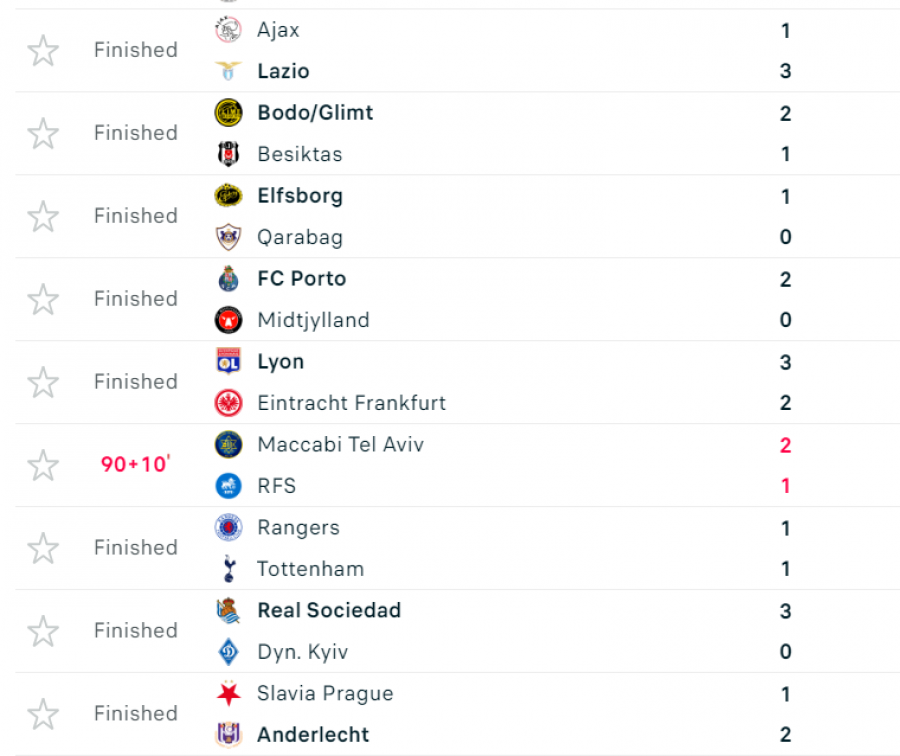The image size is (900, 756).
Task: Open the Bodo/Glimt team name link
Action: point(315,113)
